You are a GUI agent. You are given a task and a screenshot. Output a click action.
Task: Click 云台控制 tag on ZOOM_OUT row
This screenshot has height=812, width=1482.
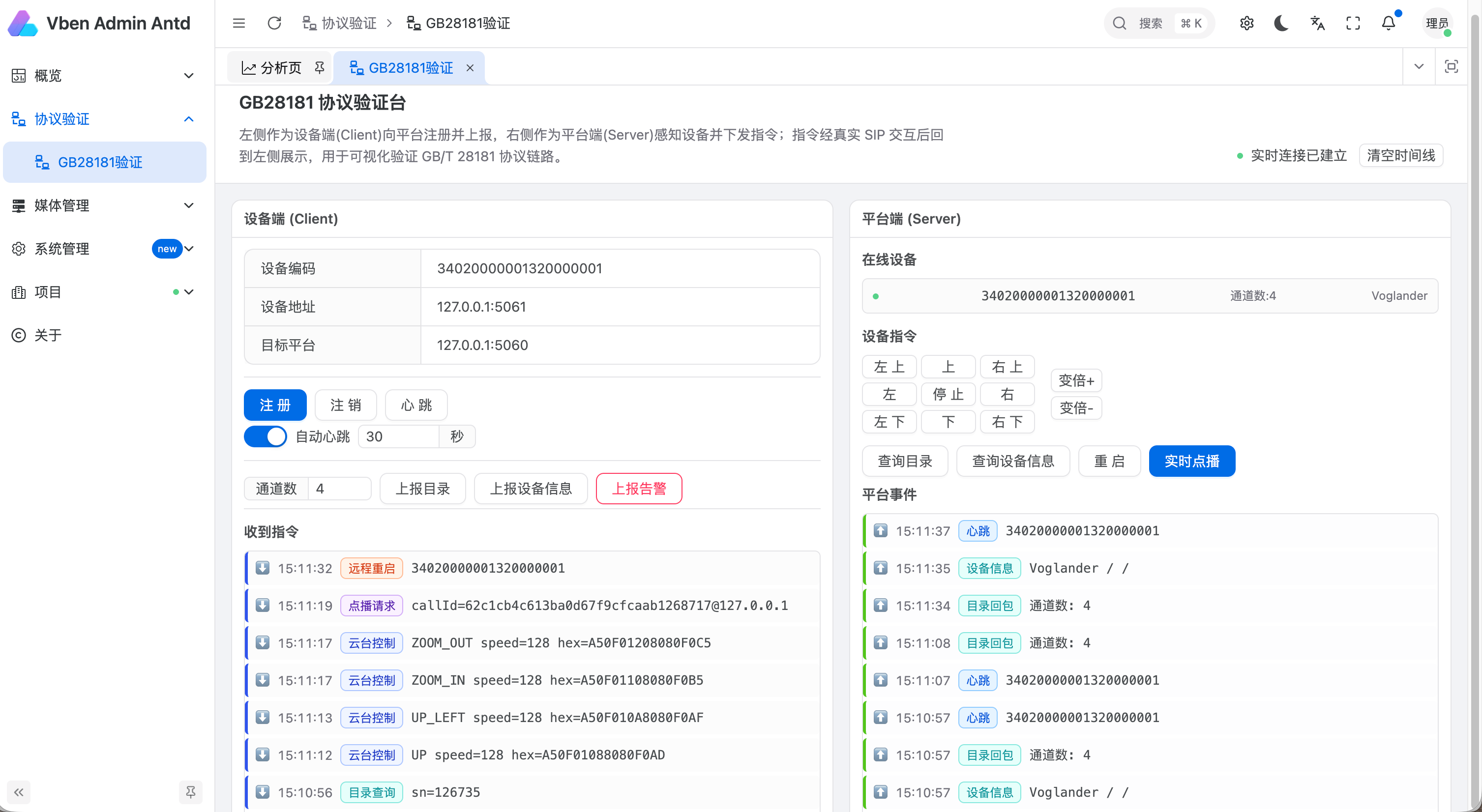click(x=372, y=643)
